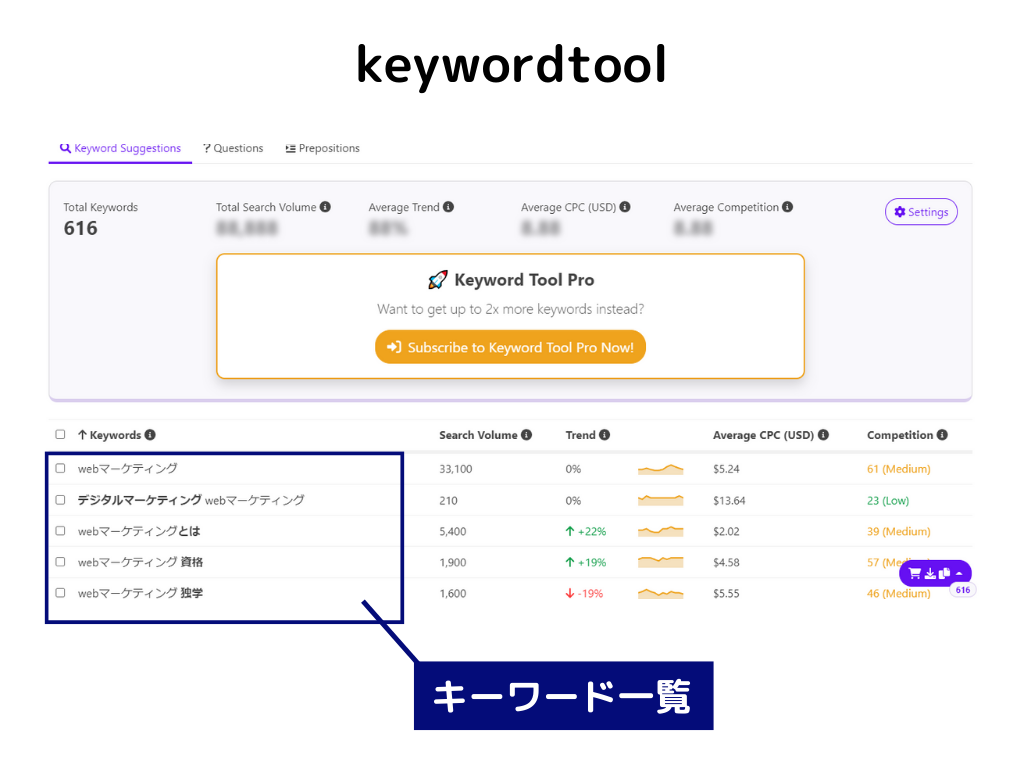Viewport: 1024px width, 768px height.
Task: Click info icon beside Trend column header
Action: [x=605, y=435]
